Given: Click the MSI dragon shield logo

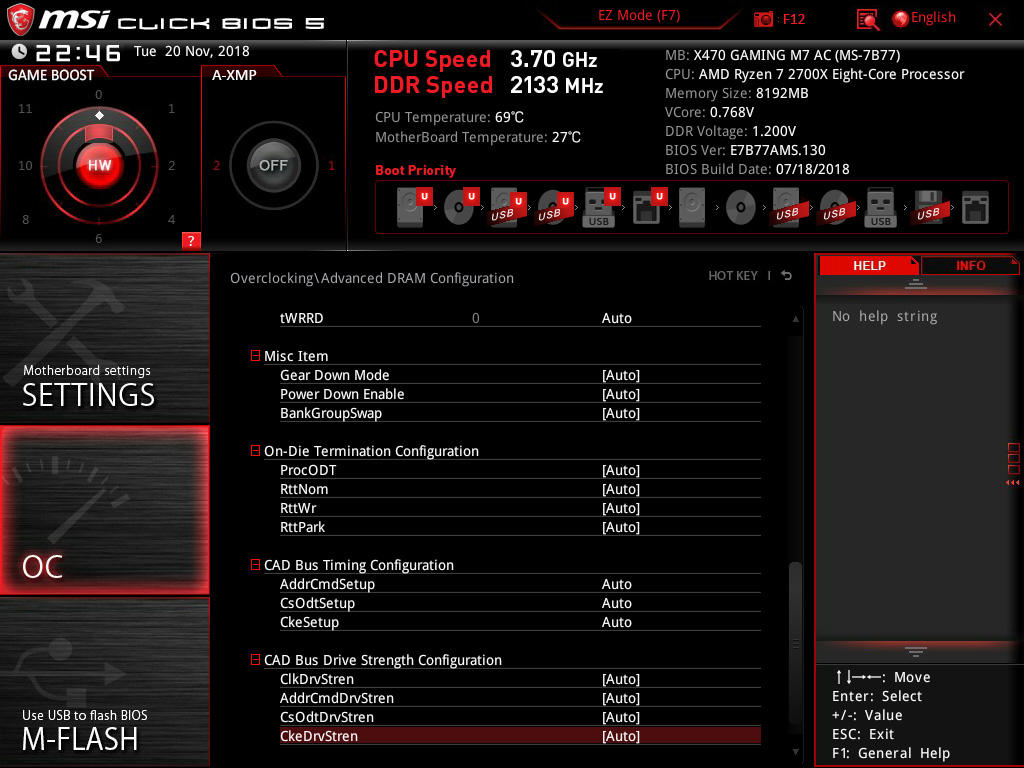Looking at the screenshot, I should pos(20,20).
